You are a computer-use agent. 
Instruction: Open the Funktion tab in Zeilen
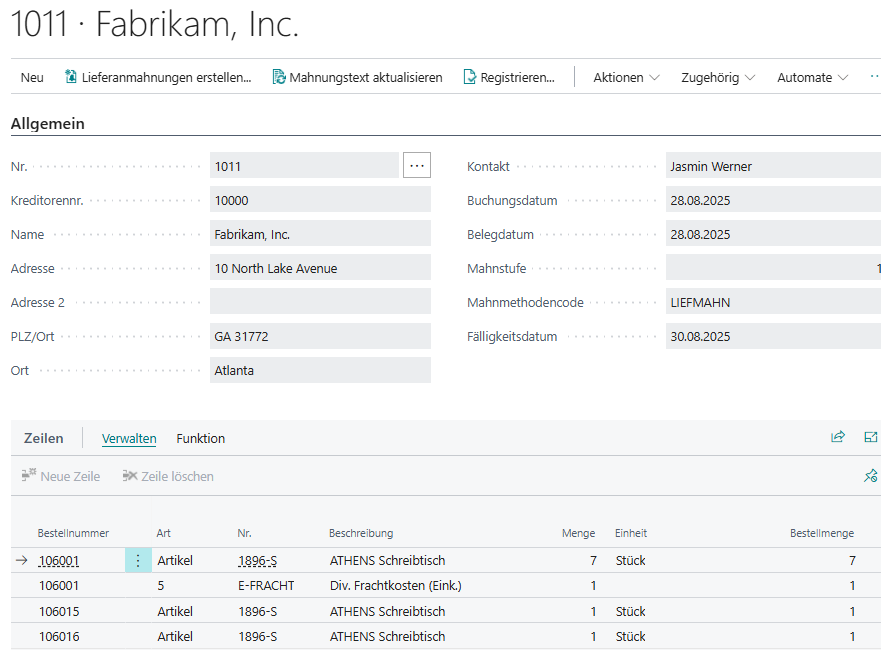(200, 438)
